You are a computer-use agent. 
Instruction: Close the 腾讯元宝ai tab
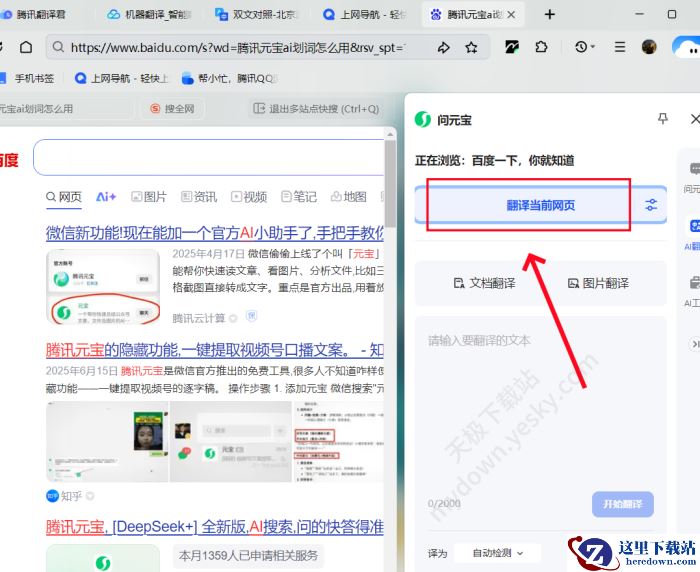tap(511, 15)
